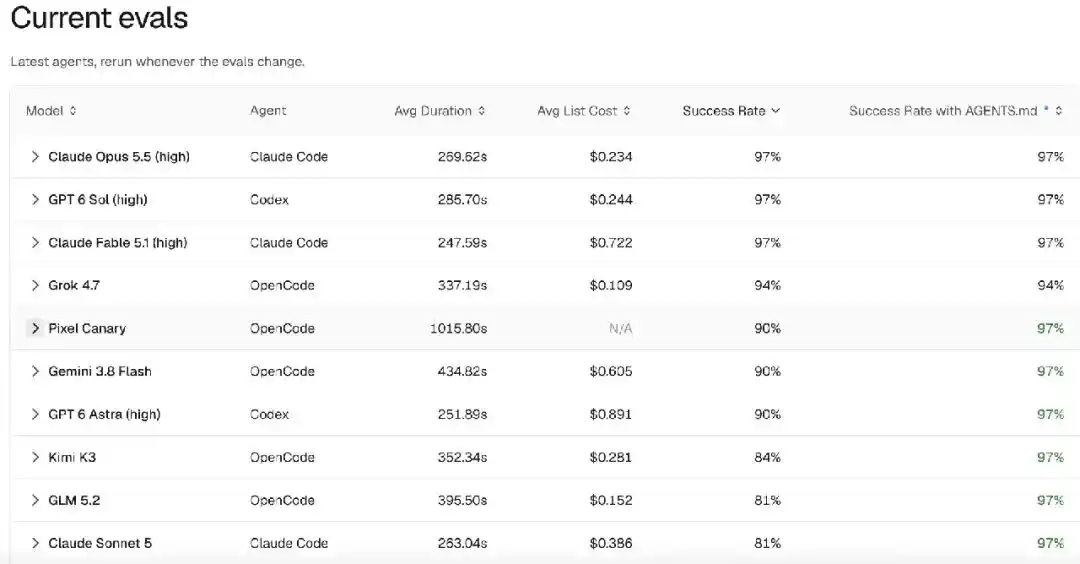This screenshot has height=564, width=1080.
Task: Click the Agent column header
Action: coord(268,111)
